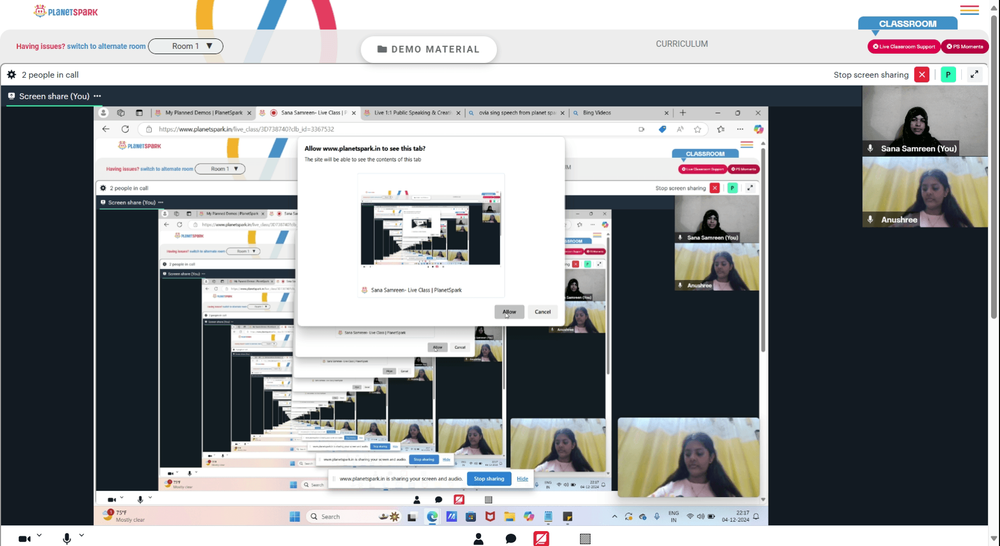Show hidden tray icons chevron in shared taskbar
This screenshot has width=1000, height=546.
click(614, 517)
